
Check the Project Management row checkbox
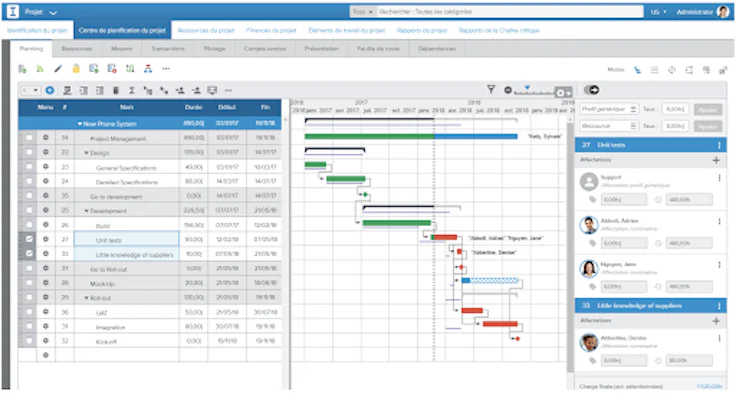29,138
